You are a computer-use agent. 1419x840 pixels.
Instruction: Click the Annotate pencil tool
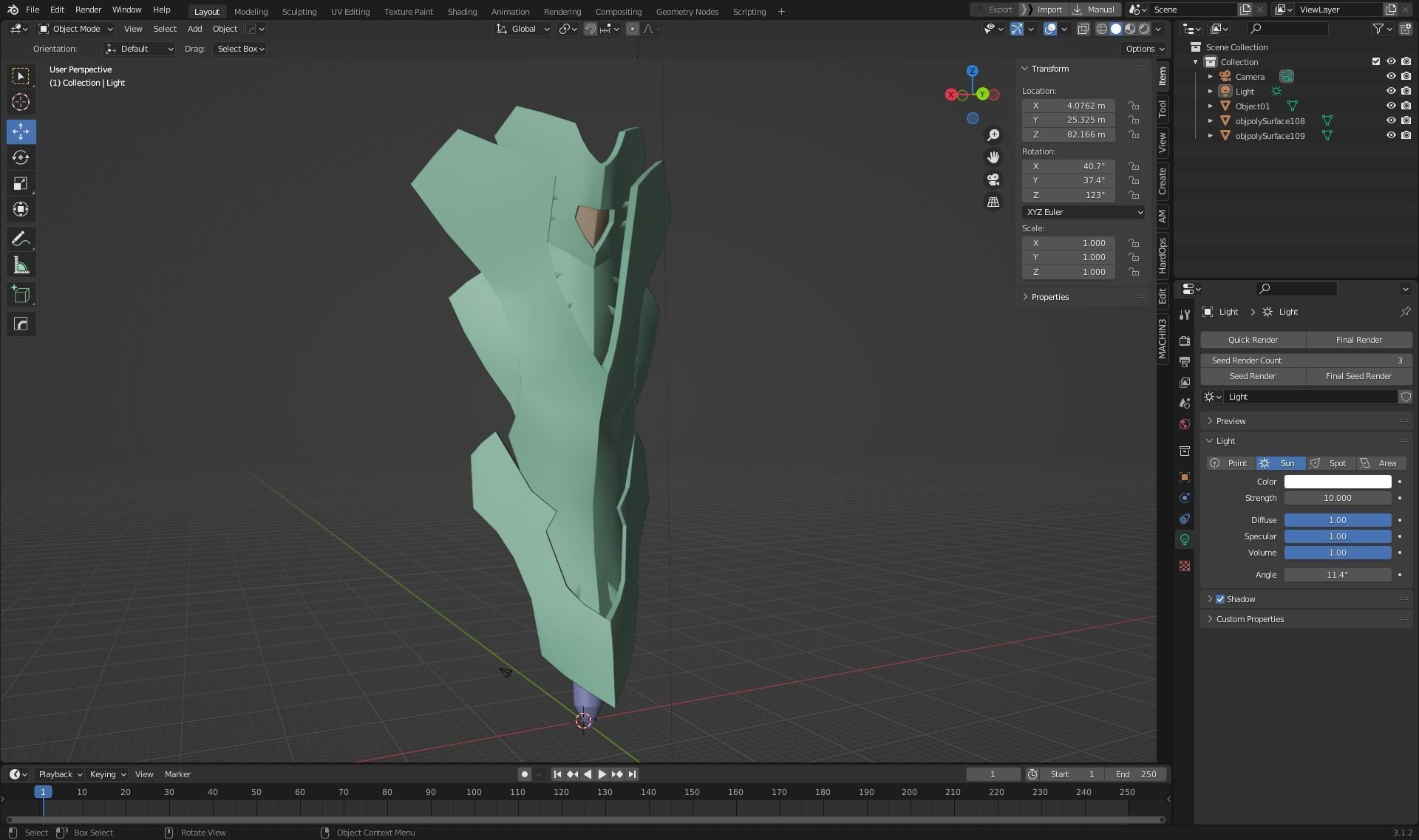[x=21, y=239]
